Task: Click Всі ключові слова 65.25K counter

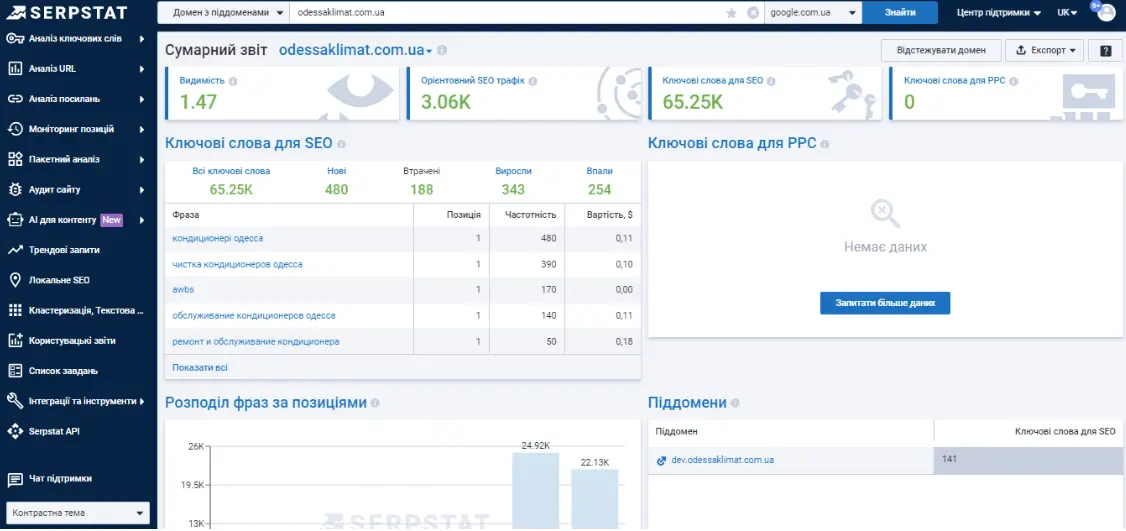Action: point(231,182)
